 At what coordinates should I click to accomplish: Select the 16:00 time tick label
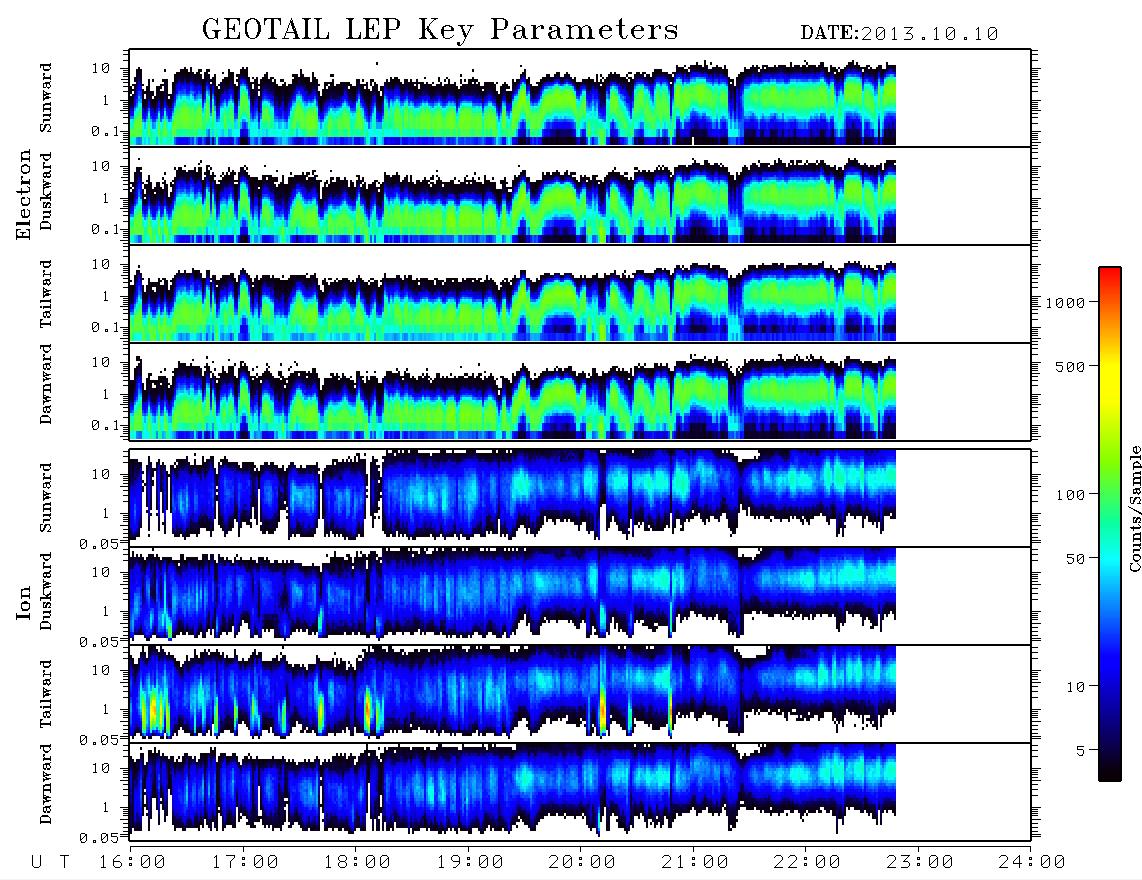(x=132, y=863)
